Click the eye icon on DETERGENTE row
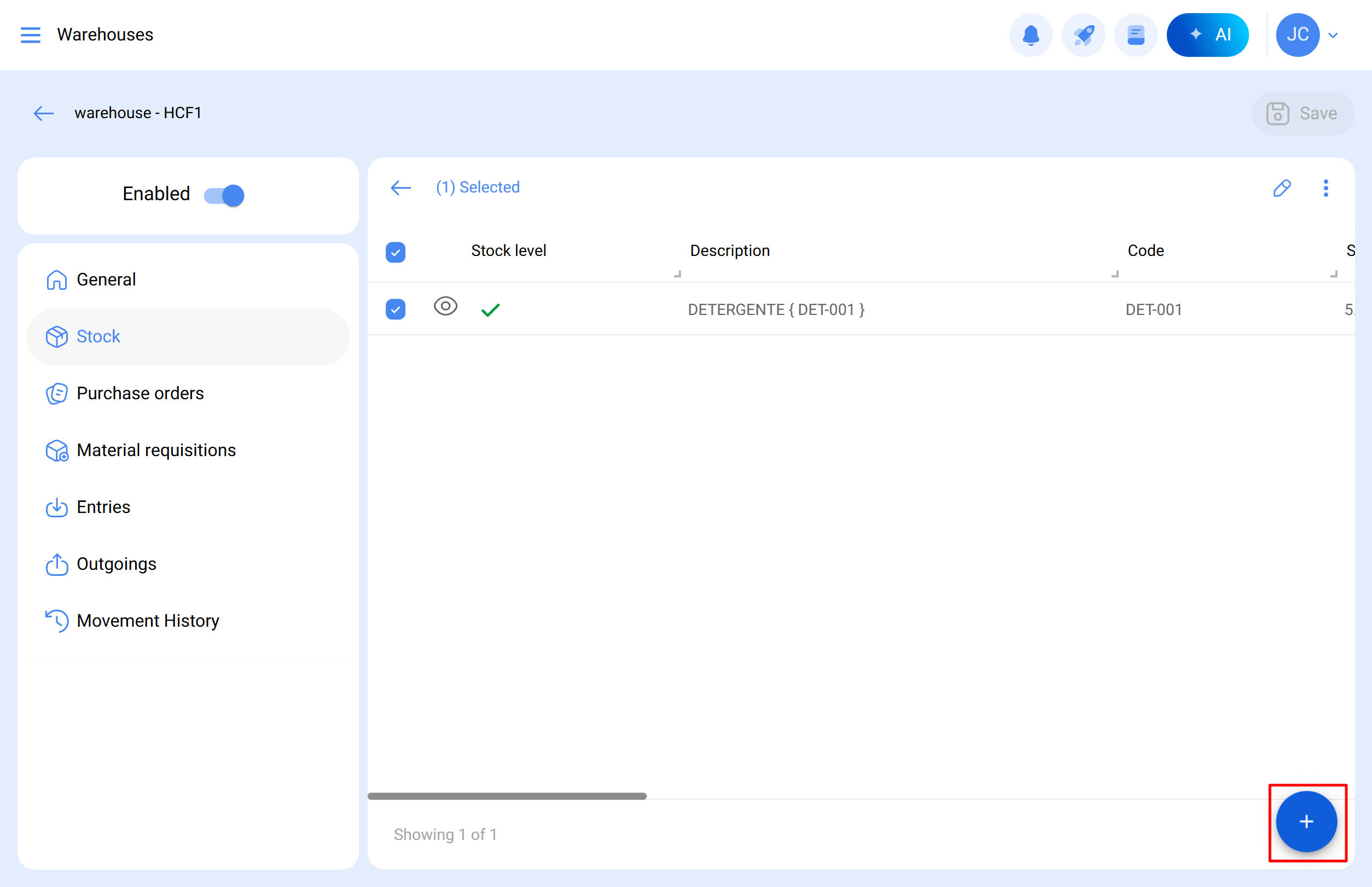The height and width of the screenshot is (887, 1372). [445, 306]
